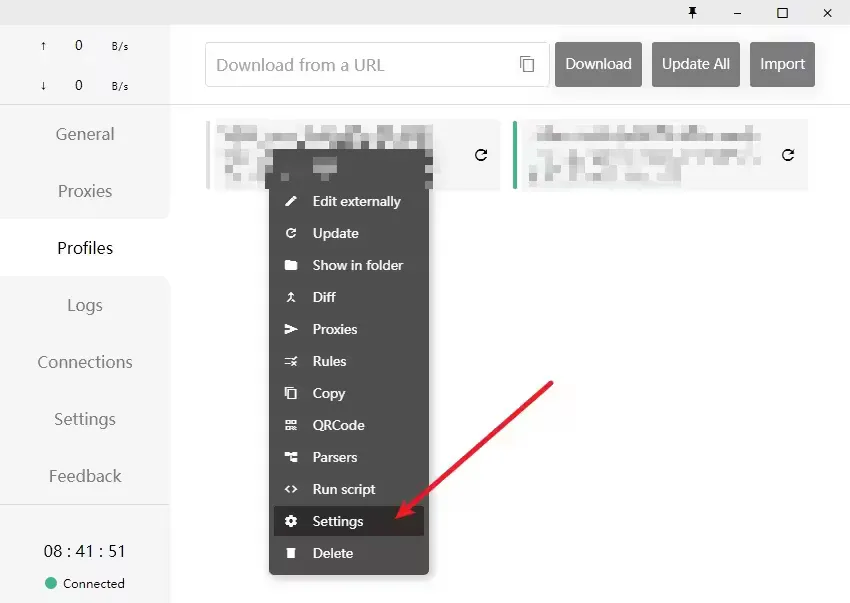Open the Connections sidebar tab
The image size is (850, 603).
click(85, 362)
